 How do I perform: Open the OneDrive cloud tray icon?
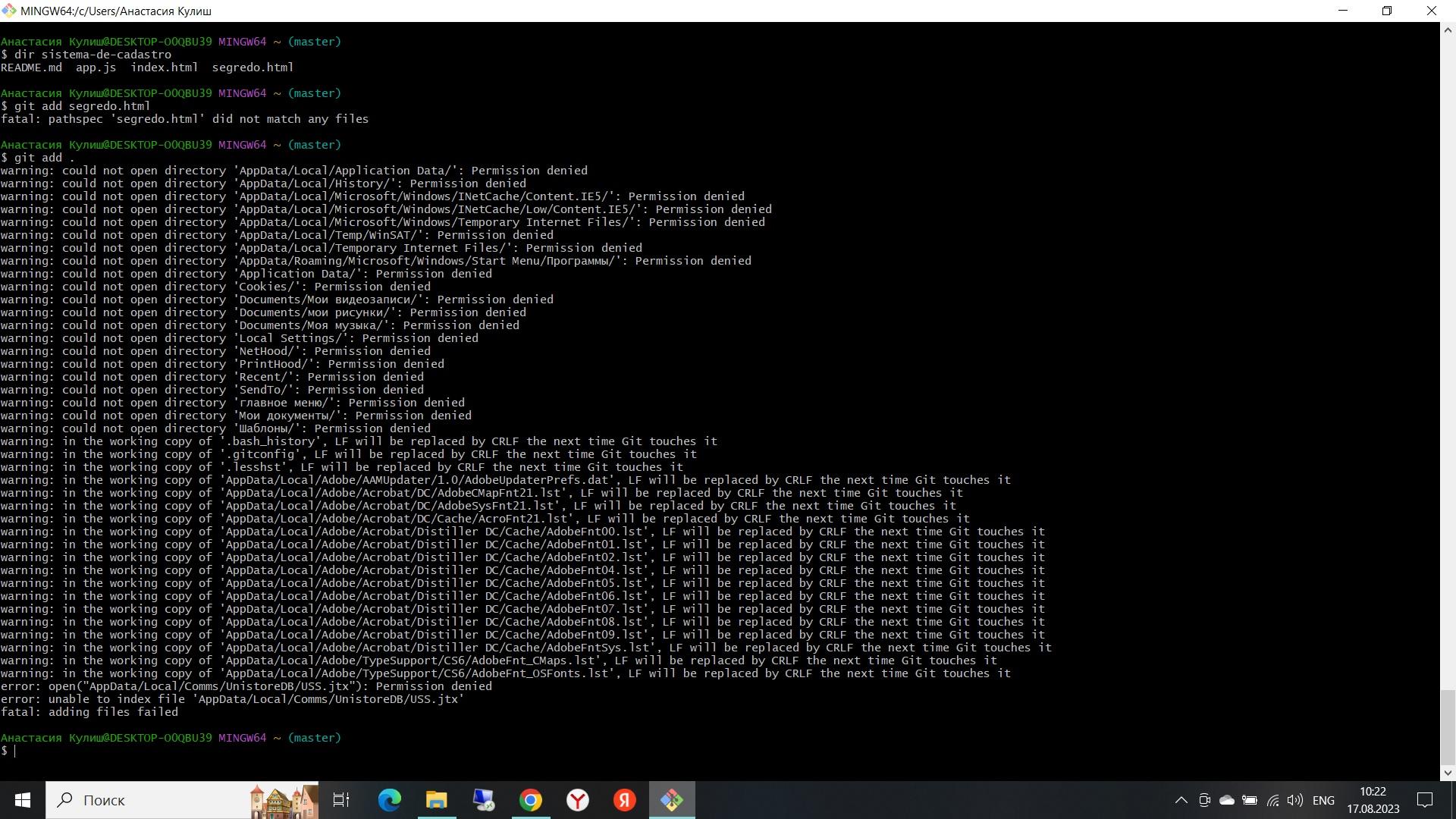click(1227, 800)
